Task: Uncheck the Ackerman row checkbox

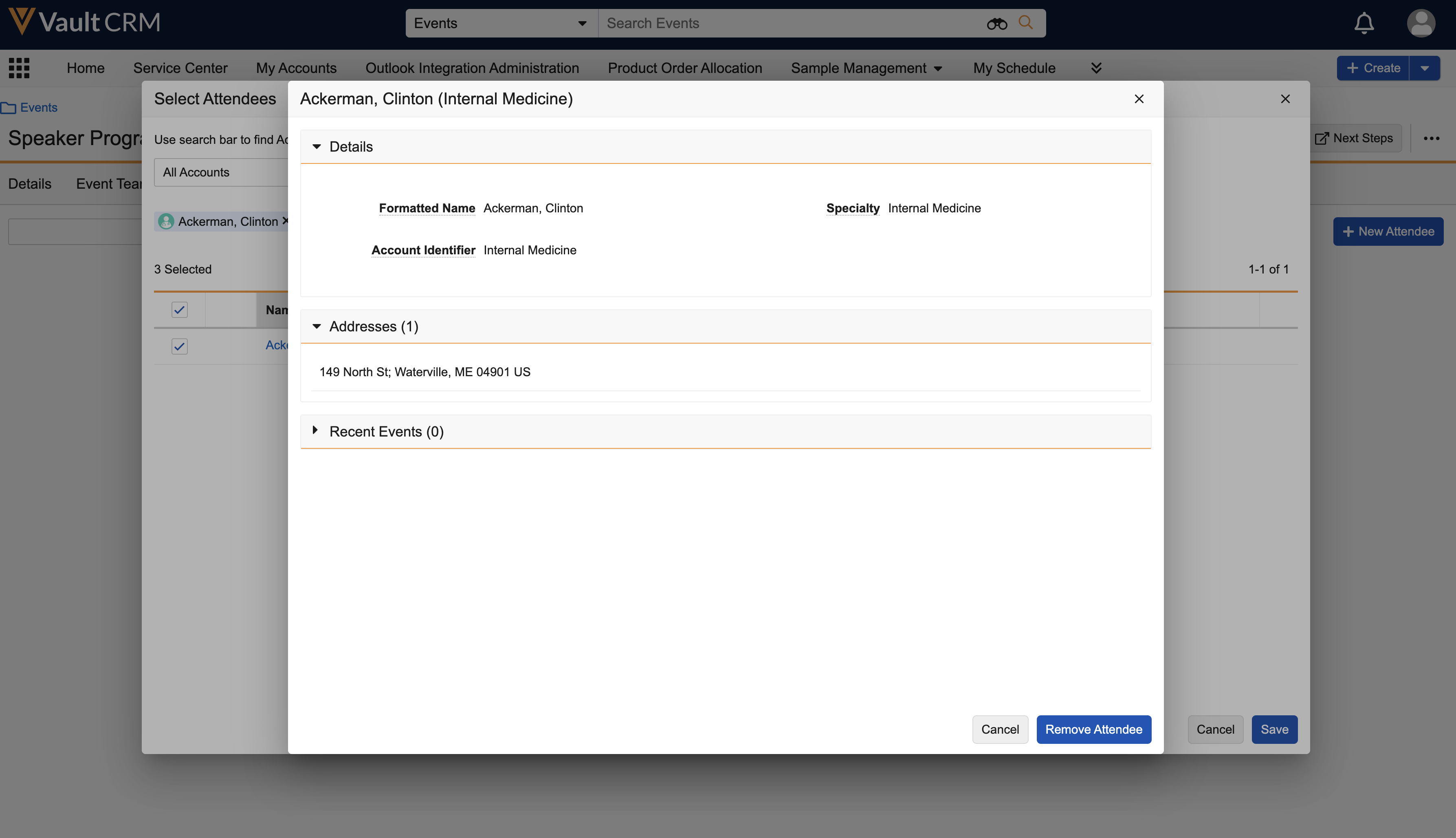Action: (180, 346)
